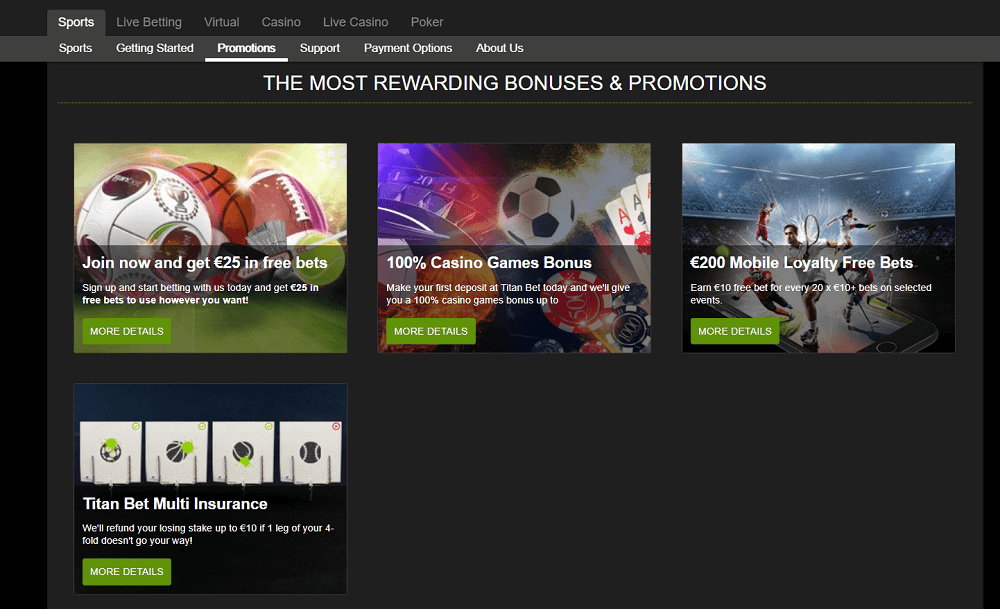This screenshot has height=609, width=1000.
Task: Click the 'Sign up and start betting' description text
Action: pos(200,294)
